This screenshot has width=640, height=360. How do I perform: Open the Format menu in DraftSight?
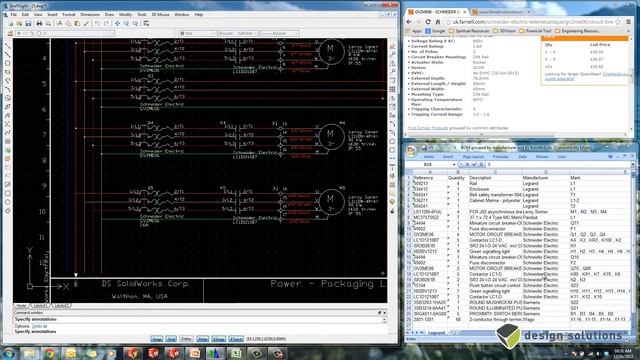coord(69,15)
